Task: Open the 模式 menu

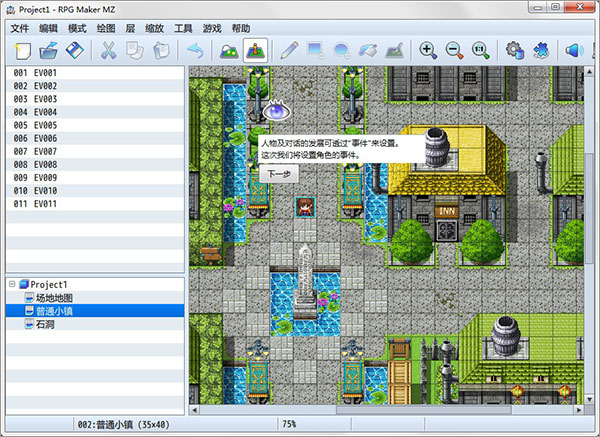Action: coord(77,28)
